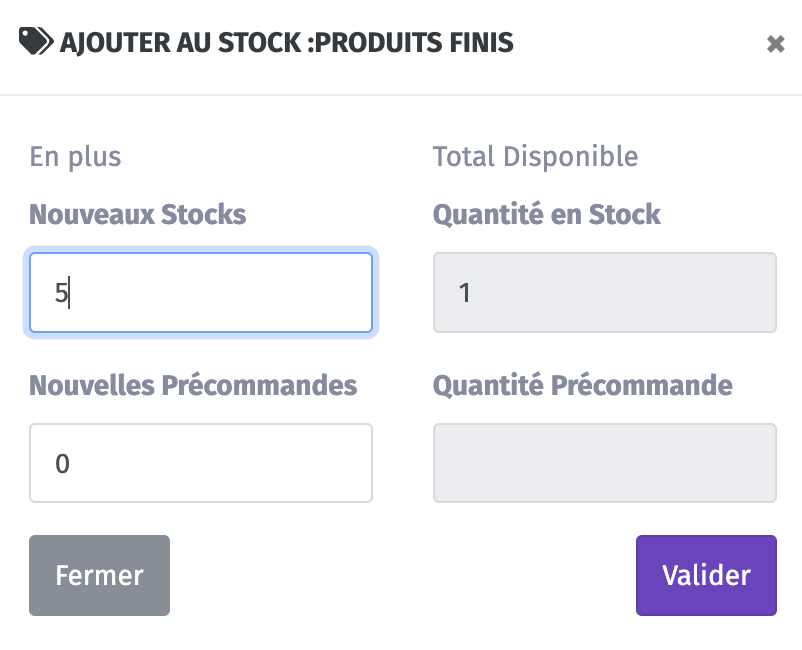This screenshot has width=802, height=650.
Task: Select the Nouvelles Précommandes input field
Action: (x=201, y=463)
